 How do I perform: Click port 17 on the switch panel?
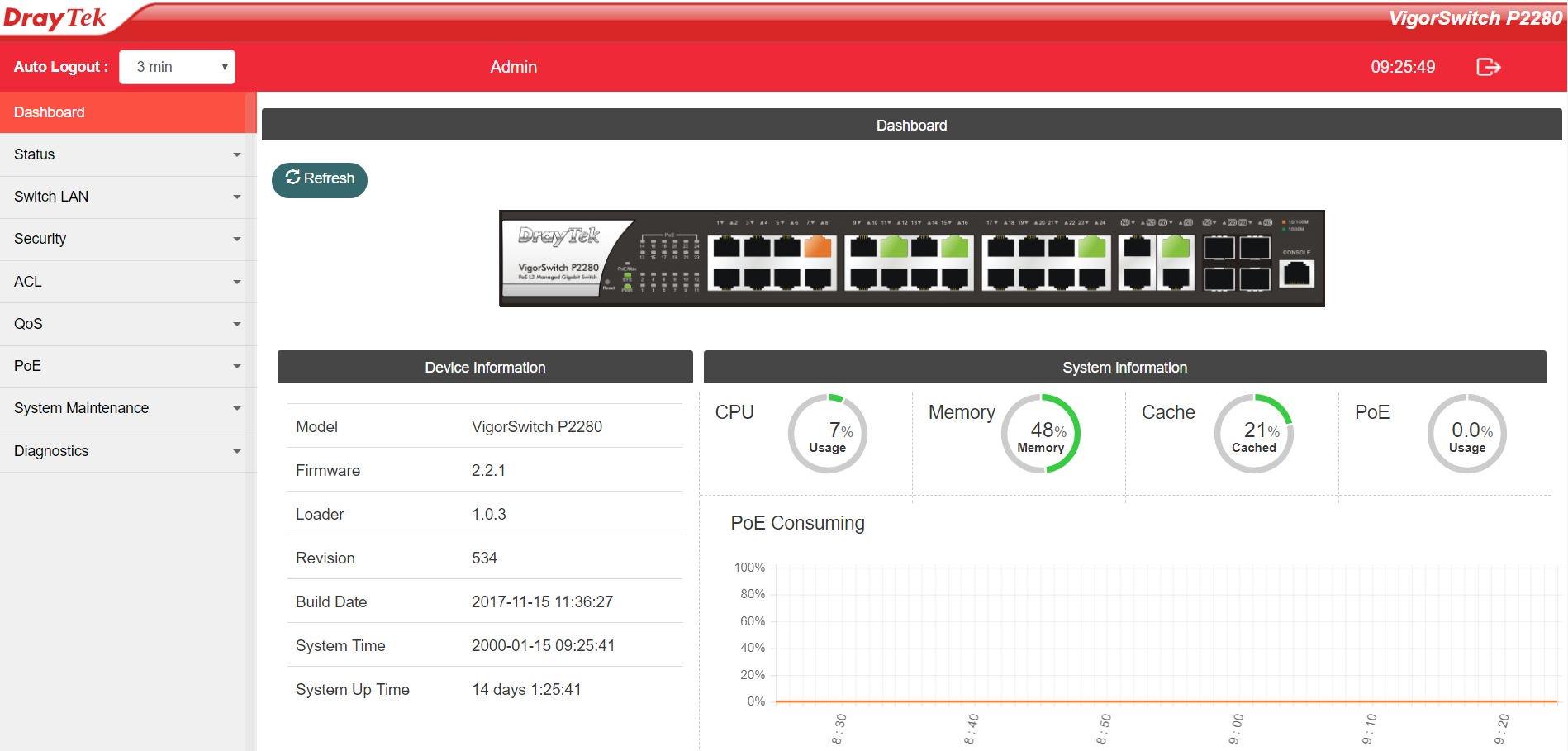1000,246
